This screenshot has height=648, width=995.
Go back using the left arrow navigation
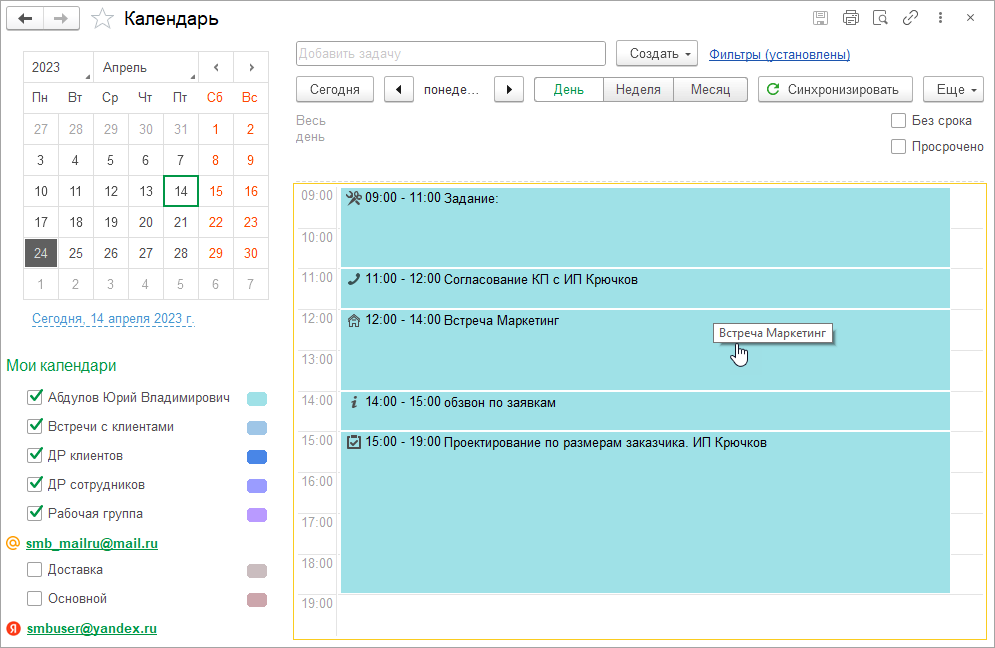[x=25, y=19]
